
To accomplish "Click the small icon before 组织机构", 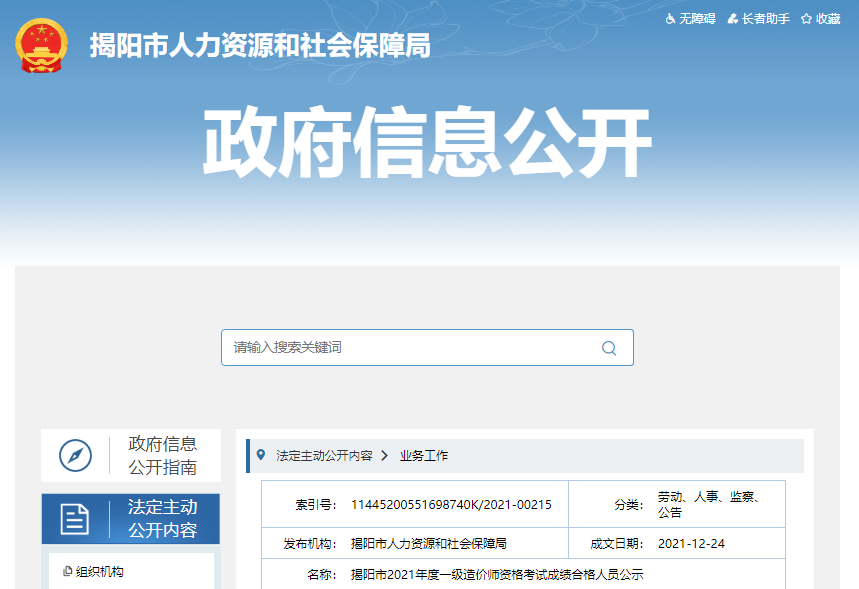I will pyautogui.click(x=67, y=572).
